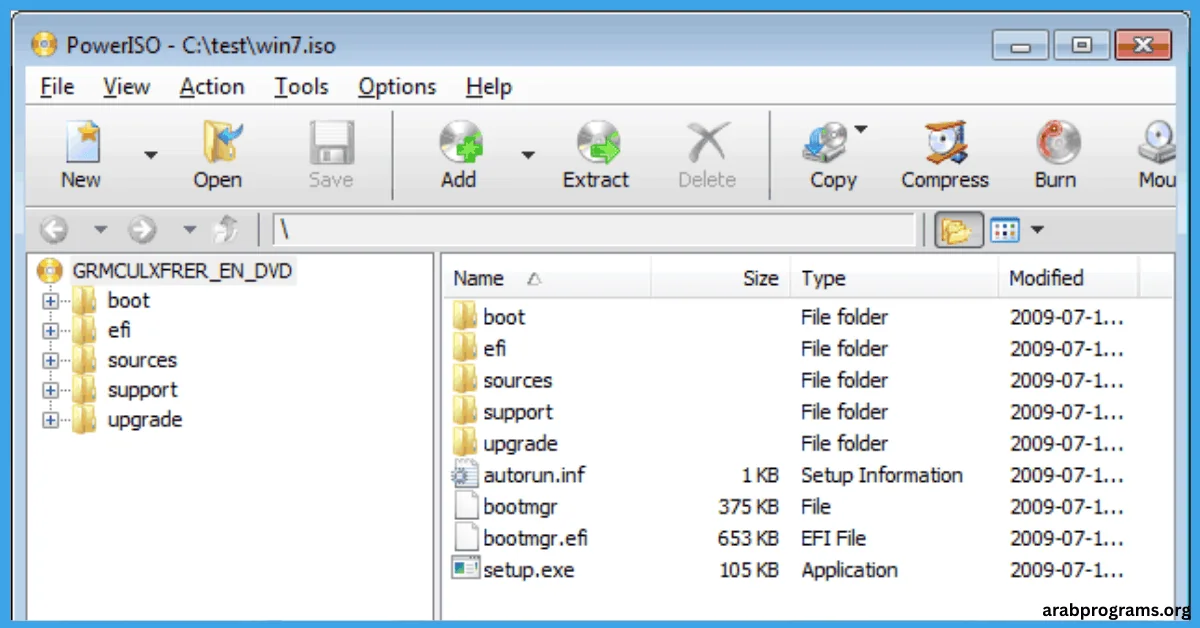The height and width of the screenshot is (628, 1200).
Task: Sort by Name column header
Action: pos(546,278)
